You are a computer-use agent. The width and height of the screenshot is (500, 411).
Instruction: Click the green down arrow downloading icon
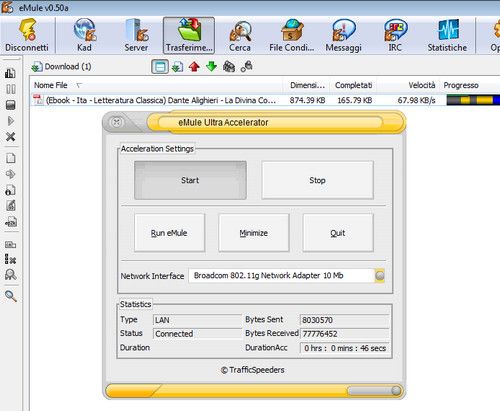point(211,67)
